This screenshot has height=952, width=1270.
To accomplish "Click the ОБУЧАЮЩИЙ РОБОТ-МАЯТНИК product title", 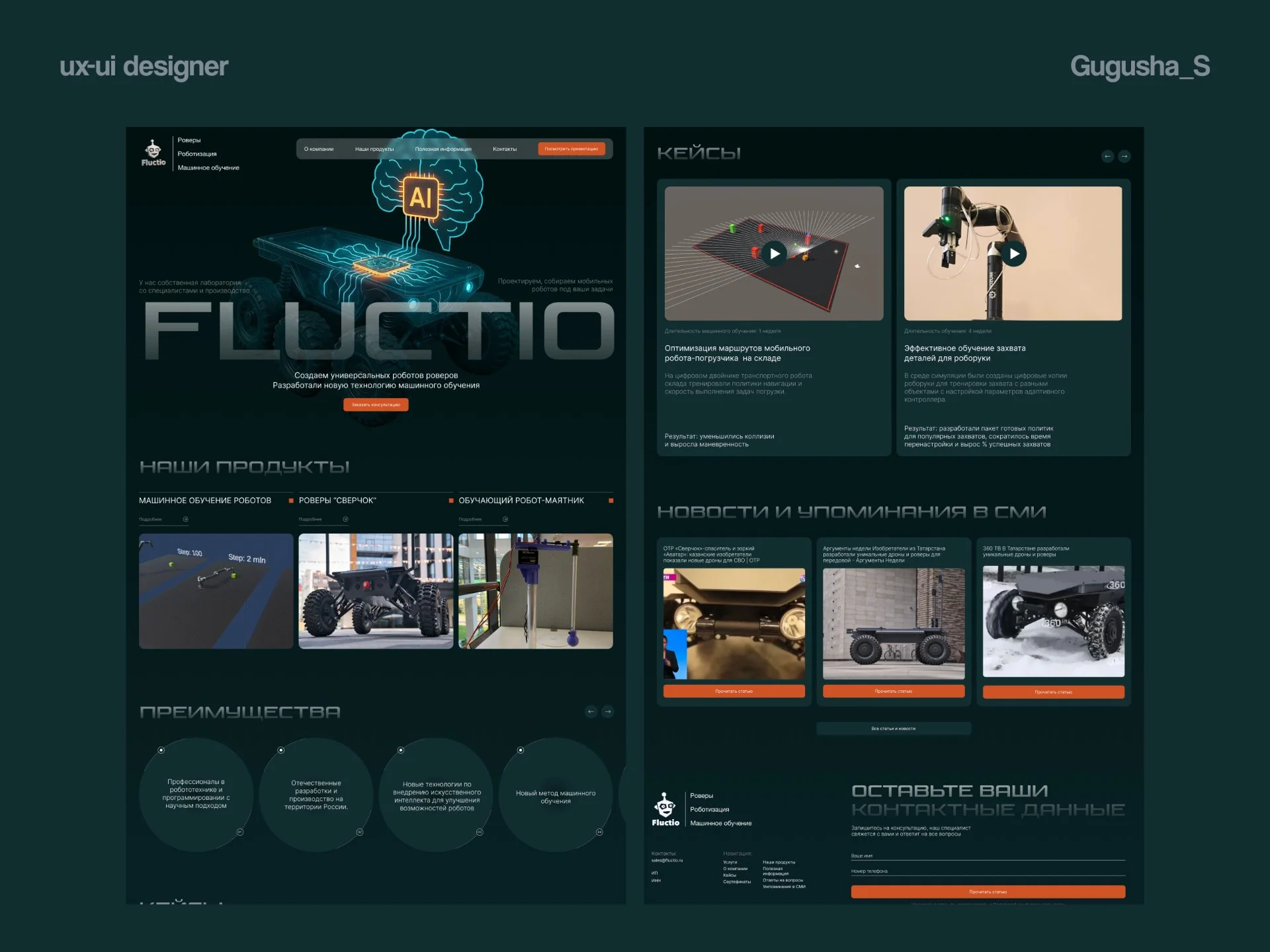I will click(521, 500).
